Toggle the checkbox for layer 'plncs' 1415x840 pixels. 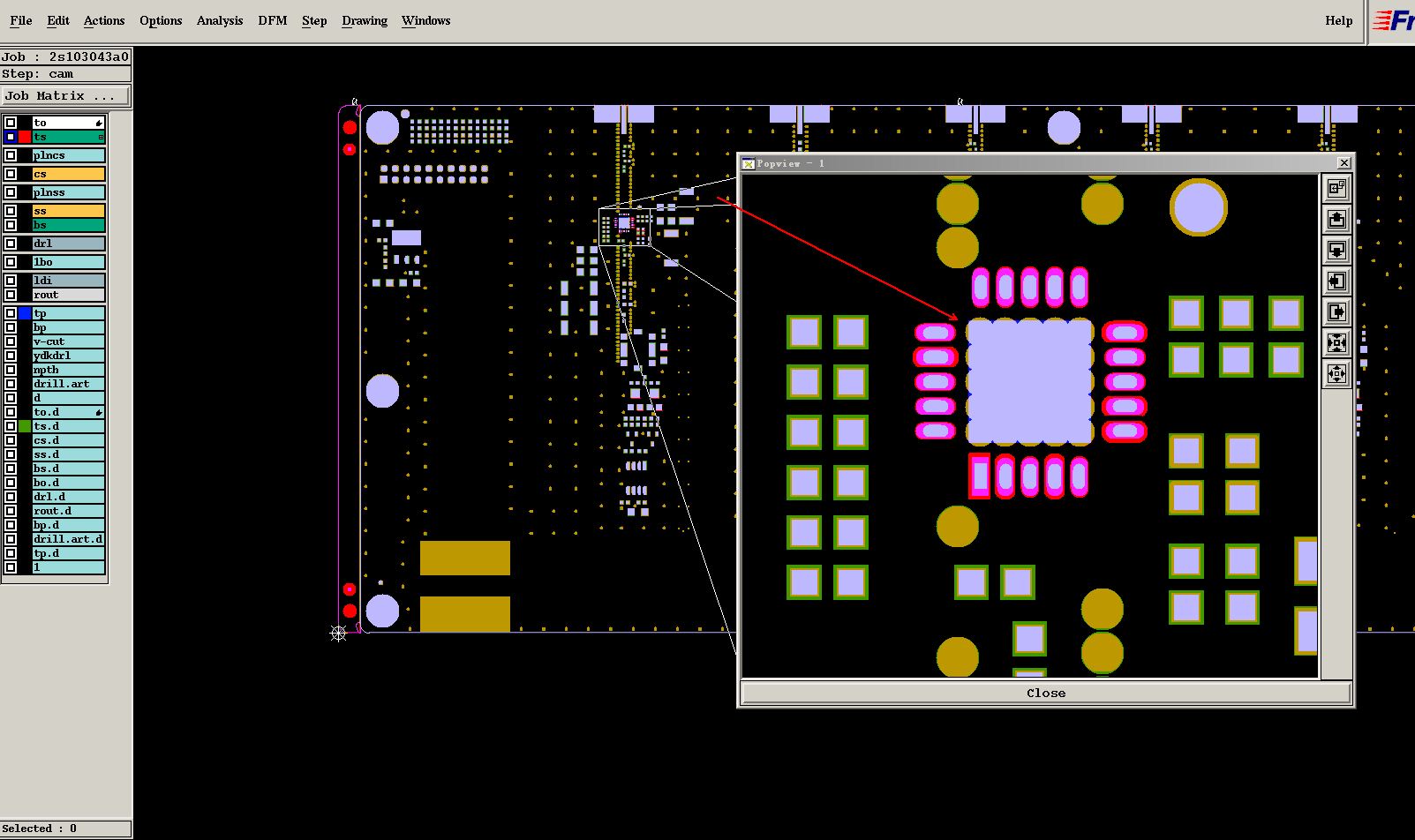tap(11, 155)
